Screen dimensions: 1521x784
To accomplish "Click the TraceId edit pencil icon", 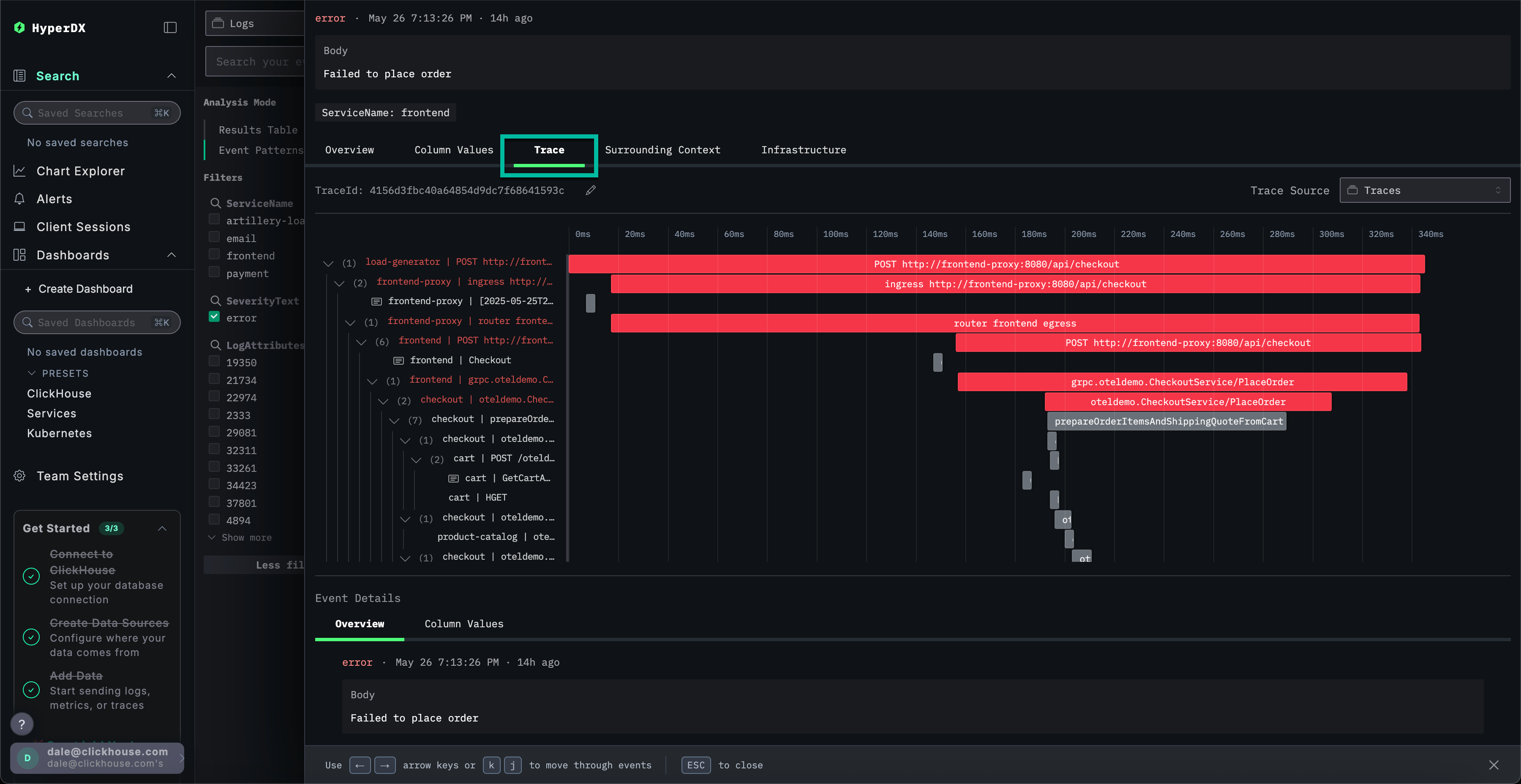I will point(591,190).
